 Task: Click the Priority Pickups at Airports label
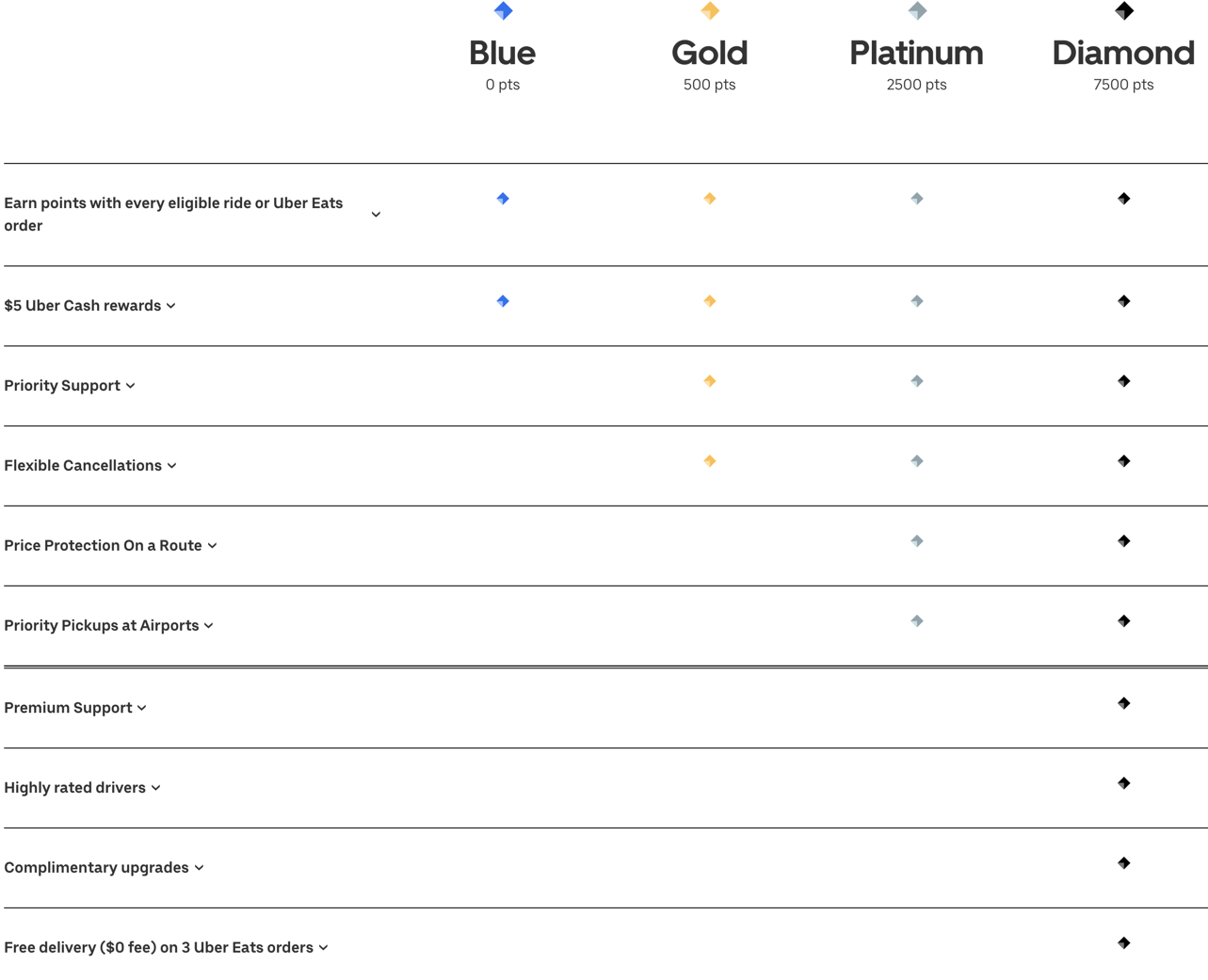[101, 626]
